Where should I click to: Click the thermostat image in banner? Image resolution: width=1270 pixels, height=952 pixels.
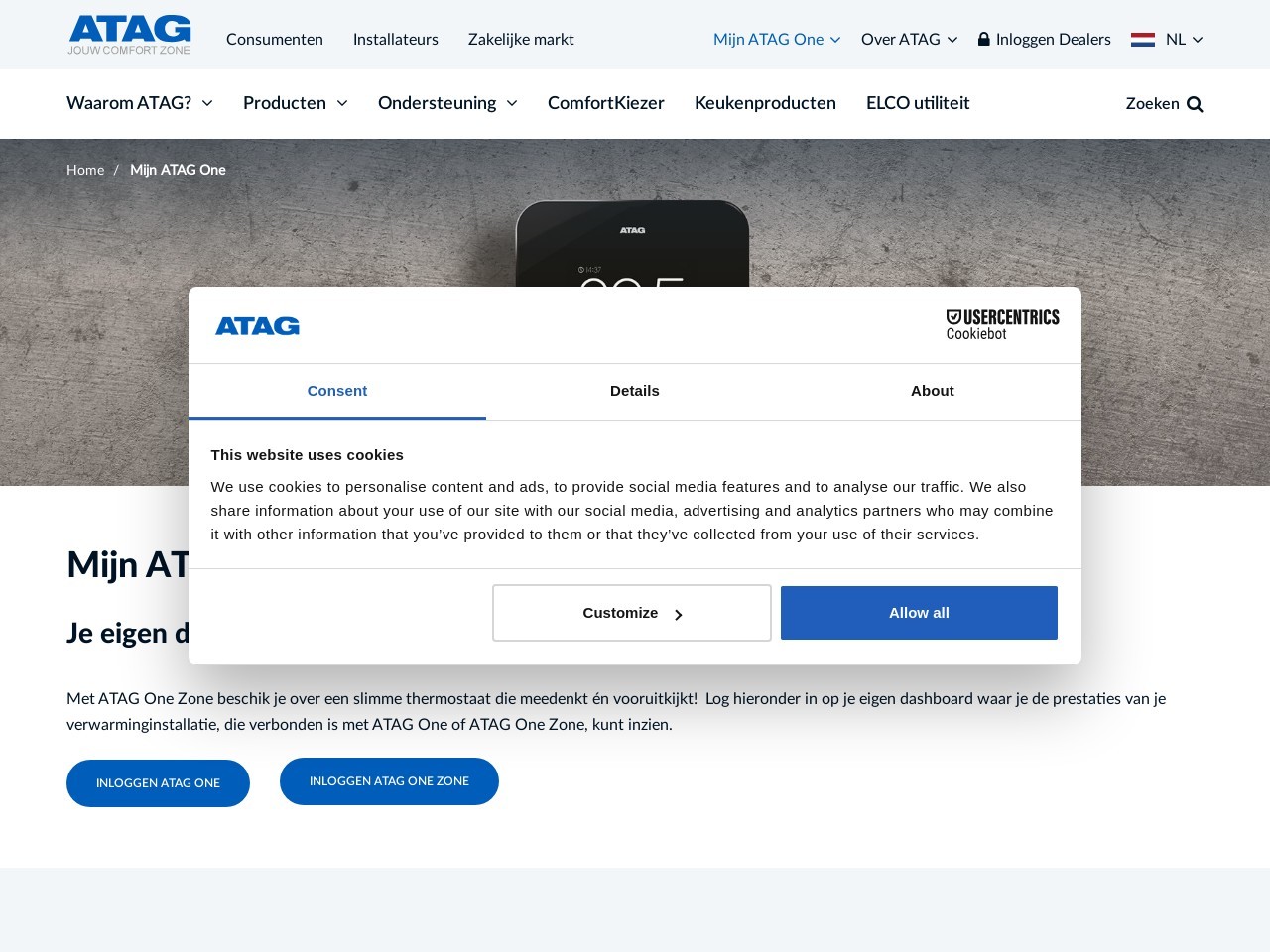click(x=632, y=244)
